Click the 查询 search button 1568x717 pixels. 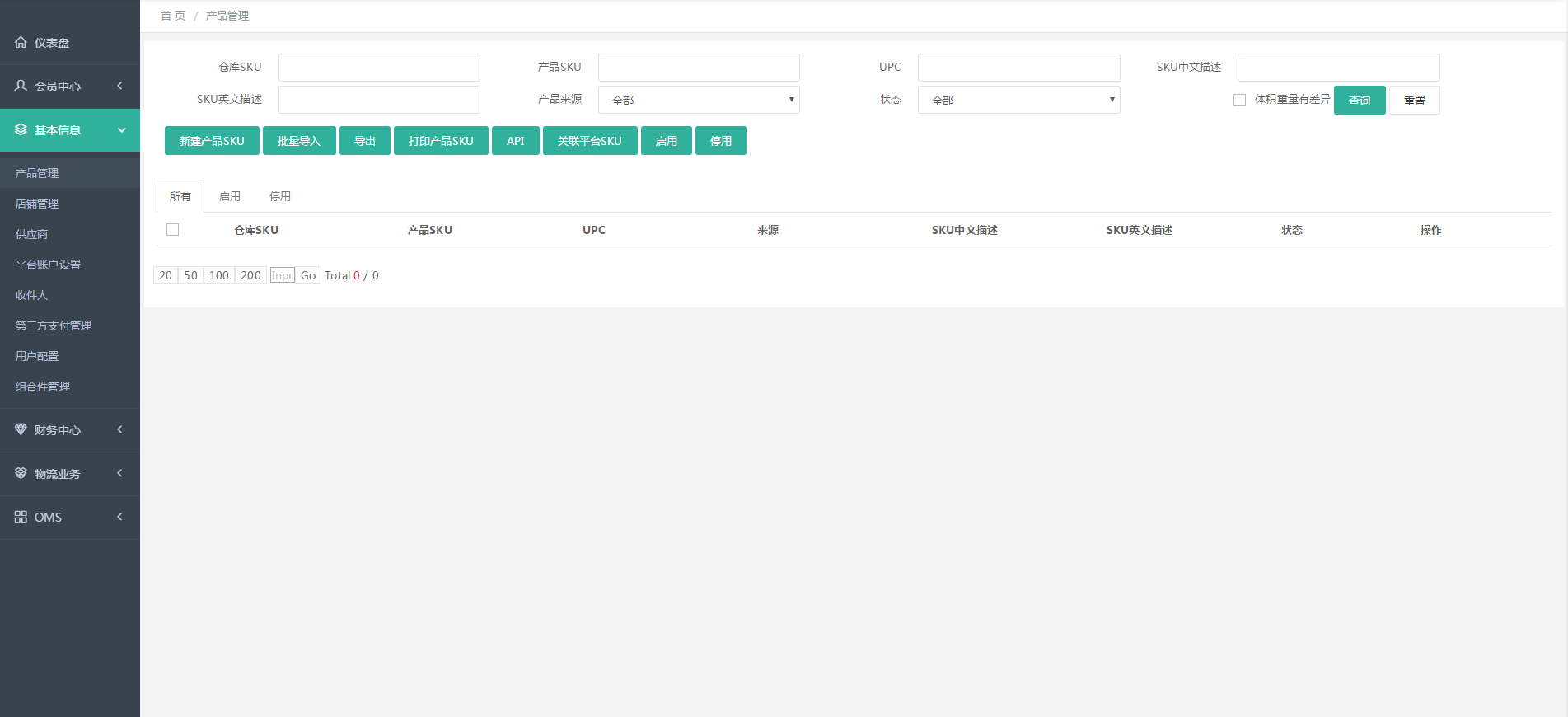(1360, 101)
